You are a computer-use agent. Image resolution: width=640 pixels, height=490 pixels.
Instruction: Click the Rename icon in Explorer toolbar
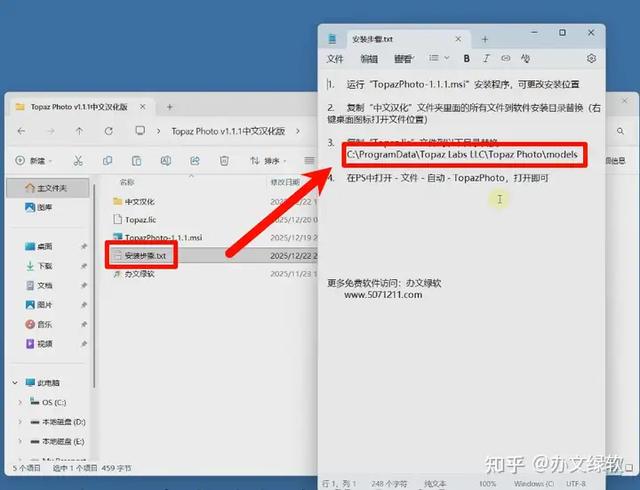point(165,161)
